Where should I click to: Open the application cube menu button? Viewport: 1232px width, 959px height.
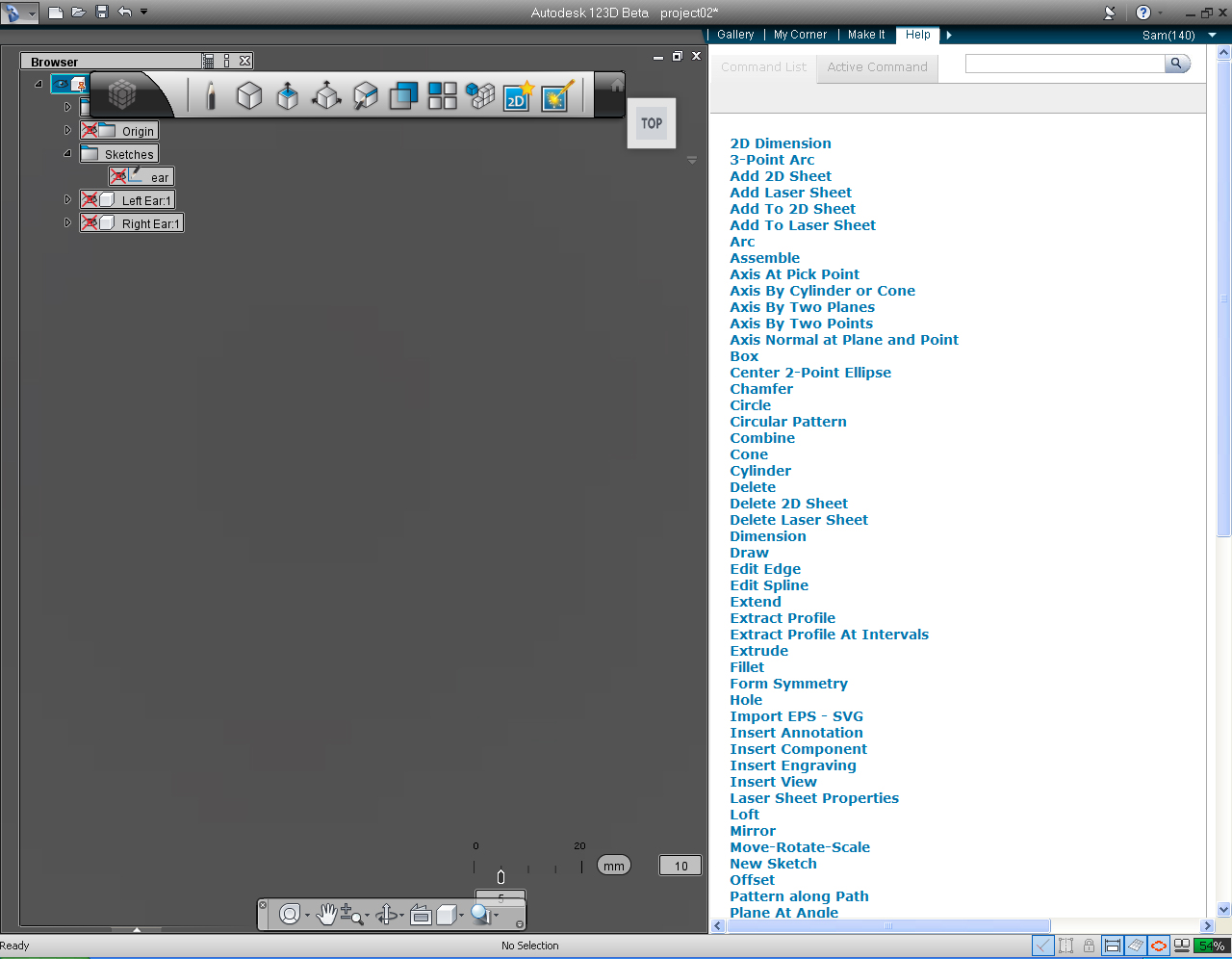pos(122,94)
